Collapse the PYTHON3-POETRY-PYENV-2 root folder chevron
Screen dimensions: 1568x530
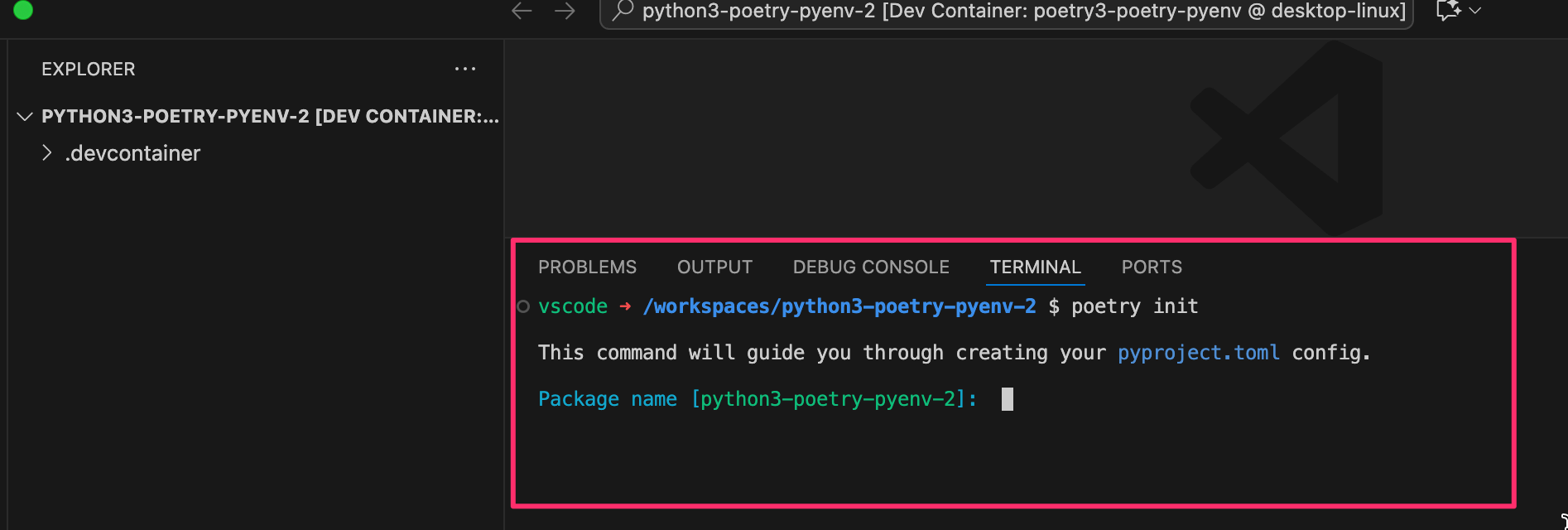pos(25,116)
